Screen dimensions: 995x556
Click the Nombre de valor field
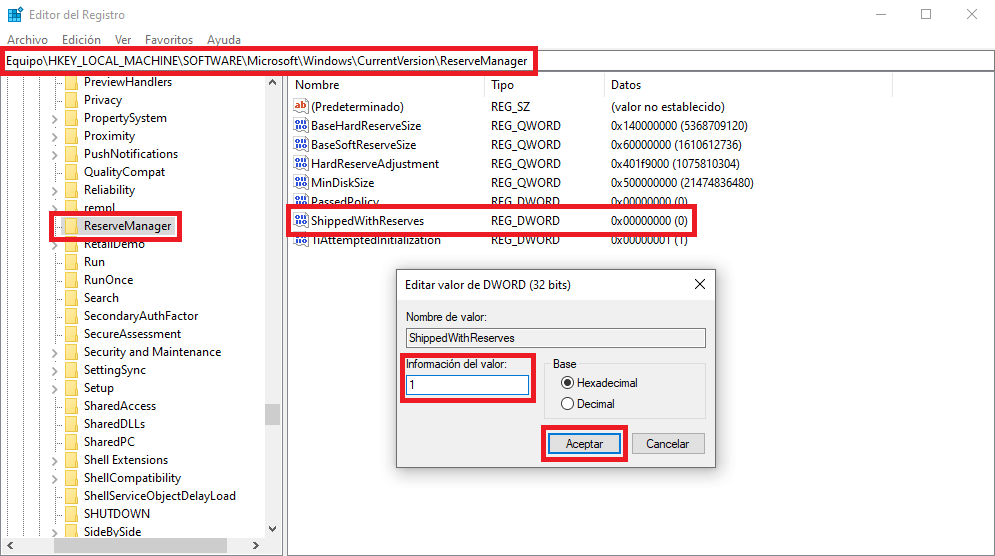[555, 338]
